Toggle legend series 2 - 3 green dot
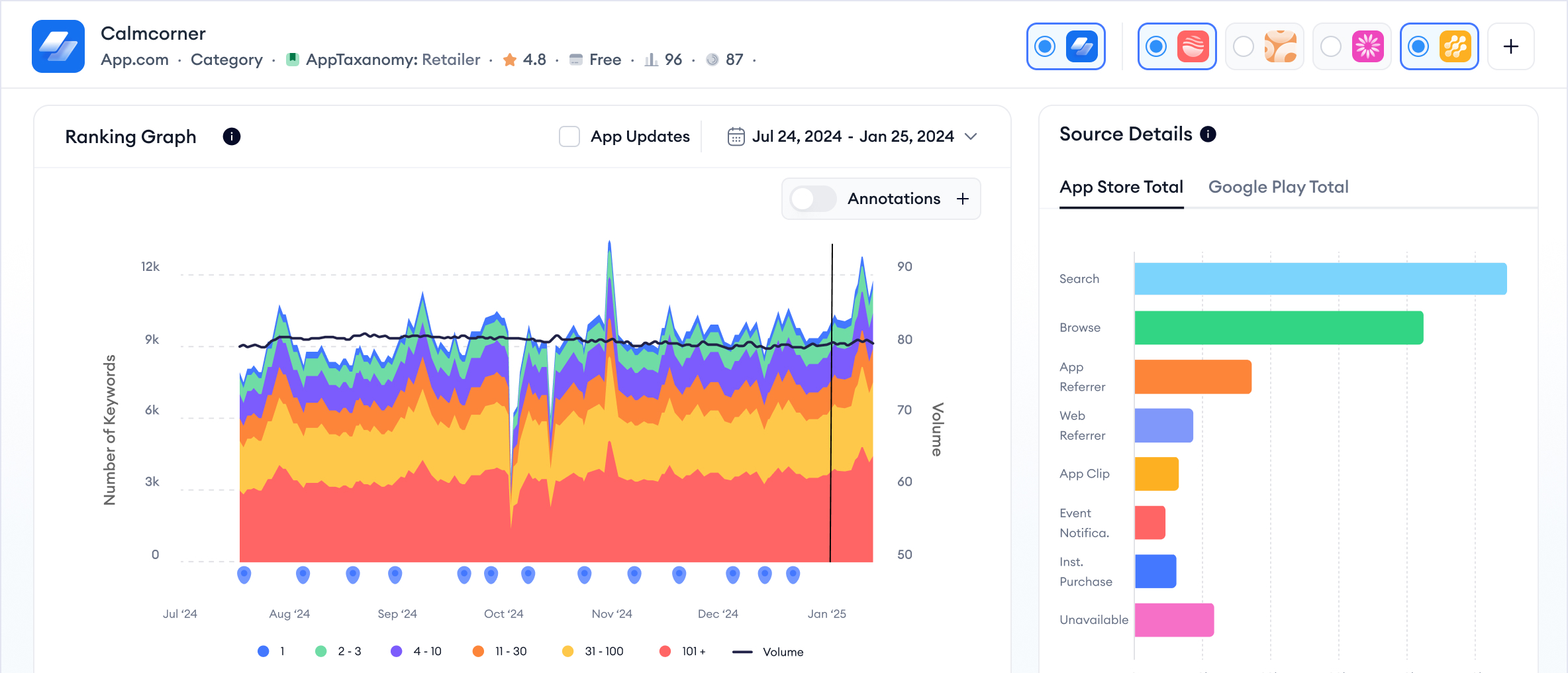The width and height of the screenshot is (1568, 673). click(x=321, y=651)
